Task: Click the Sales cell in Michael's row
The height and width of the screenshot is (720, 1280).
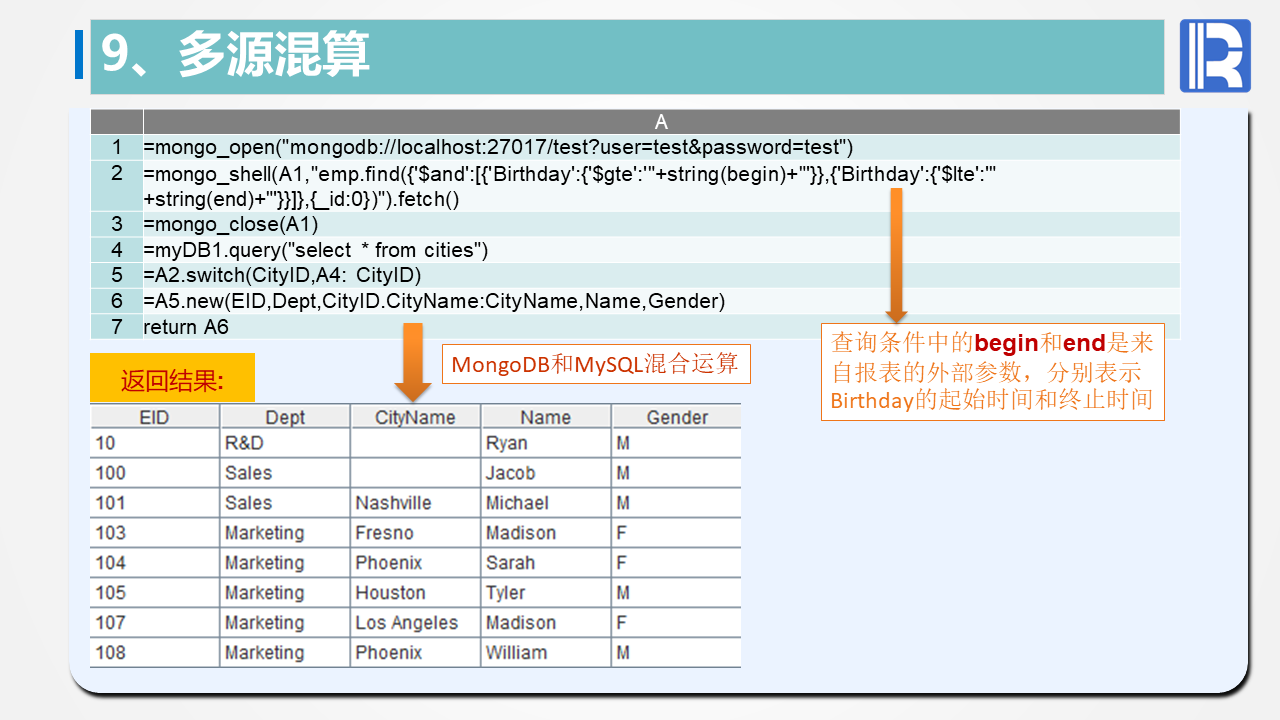Action: click(x=286, y=503)
